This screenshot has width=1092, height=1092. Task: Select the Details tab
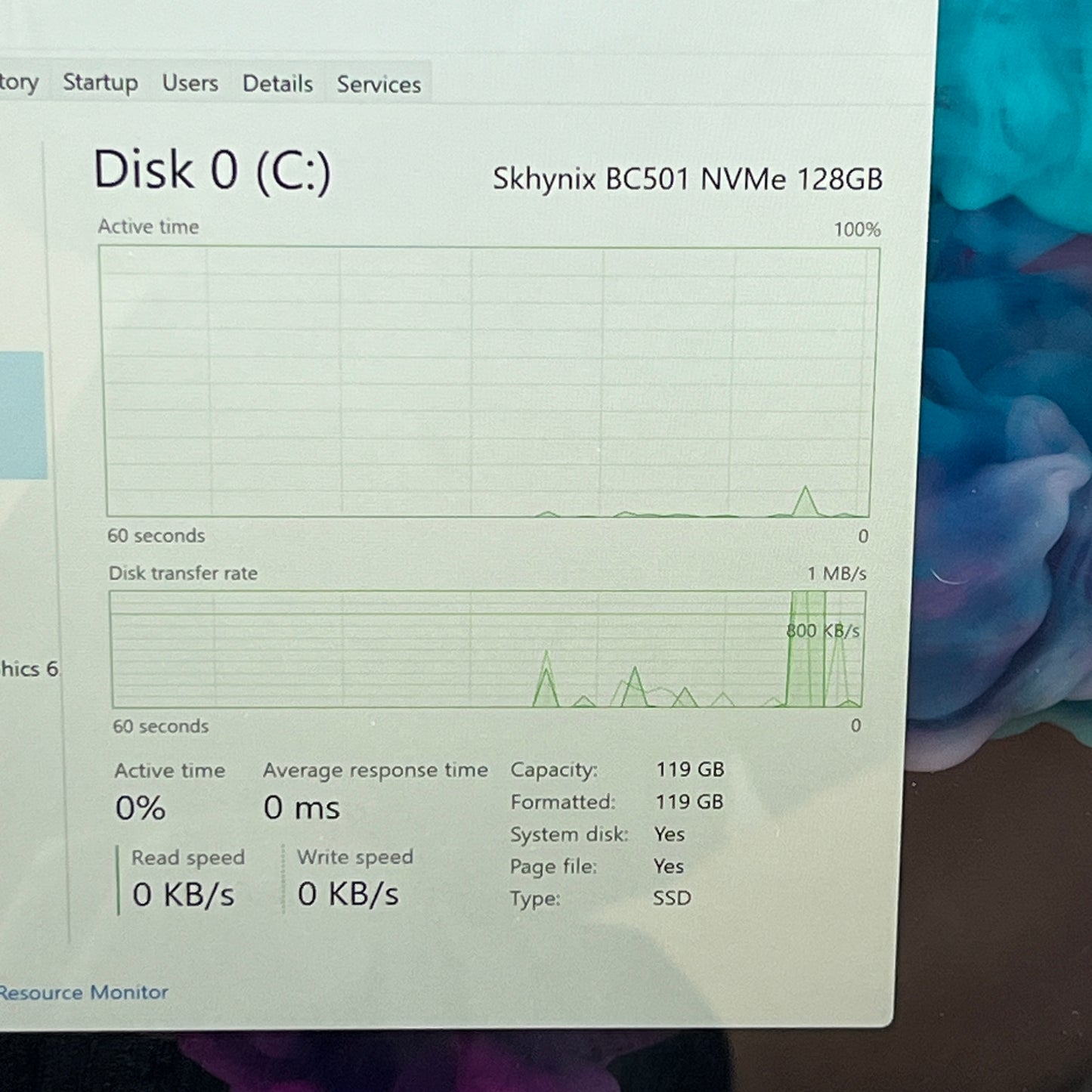[x=277, y=84]
